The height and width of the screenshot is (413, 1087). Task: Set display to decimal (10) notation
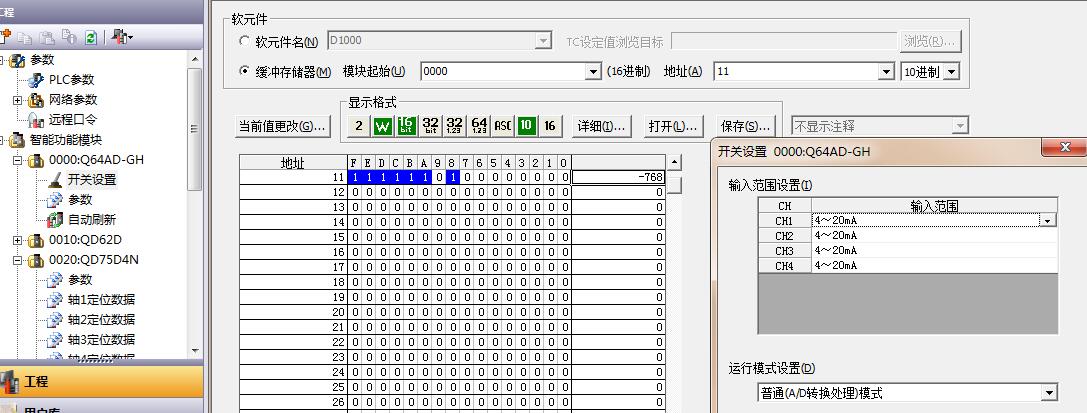pos(527,126)
